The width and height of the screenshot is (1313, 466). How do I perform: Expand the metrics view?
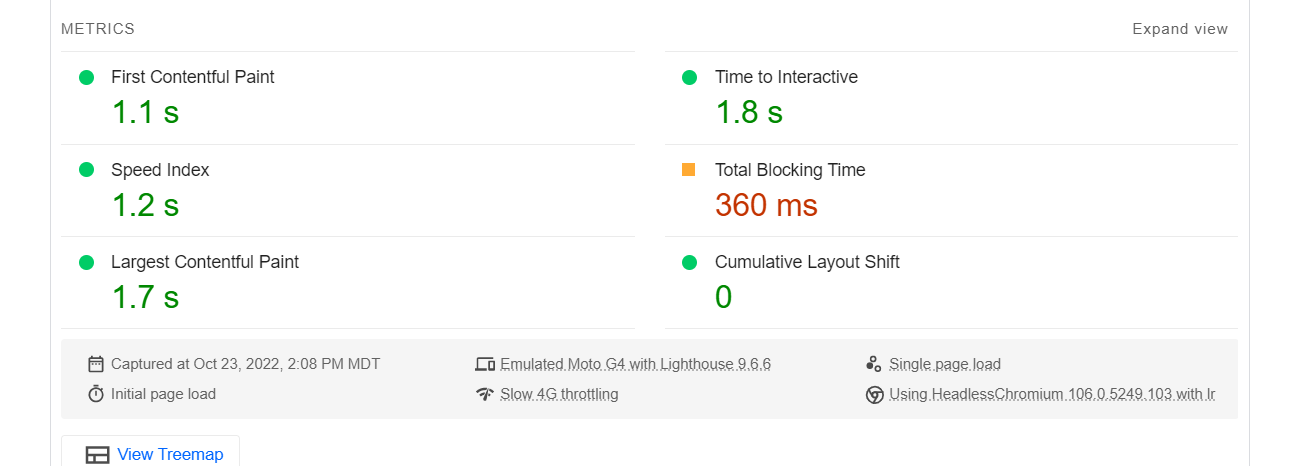point(1180,29)
